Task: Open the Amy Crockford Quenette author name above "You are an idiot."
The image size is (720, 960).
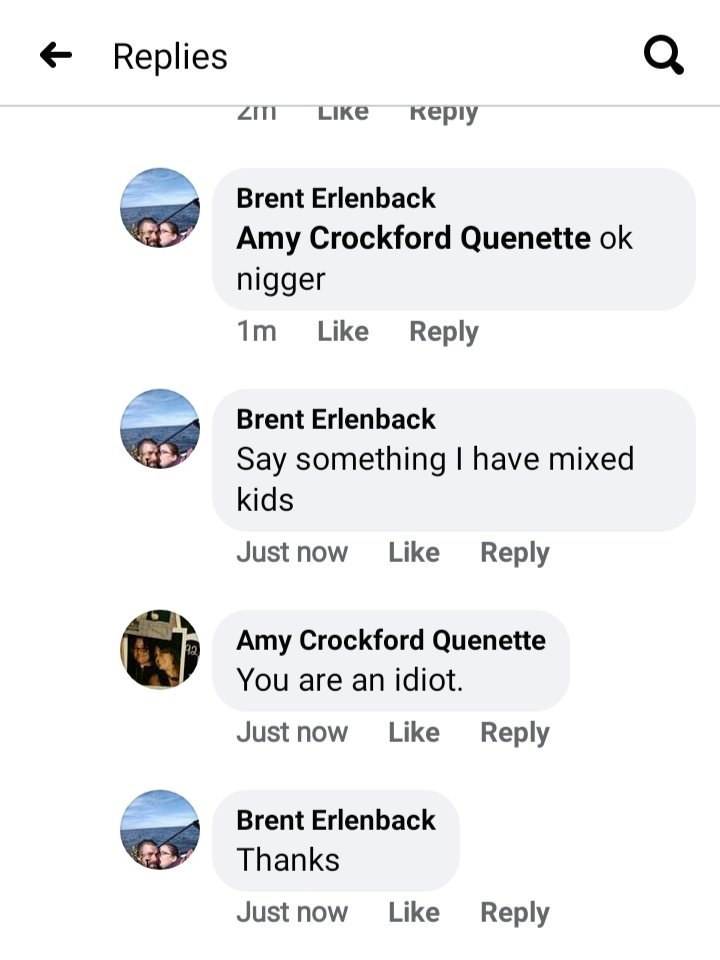Action: (391, 640)
